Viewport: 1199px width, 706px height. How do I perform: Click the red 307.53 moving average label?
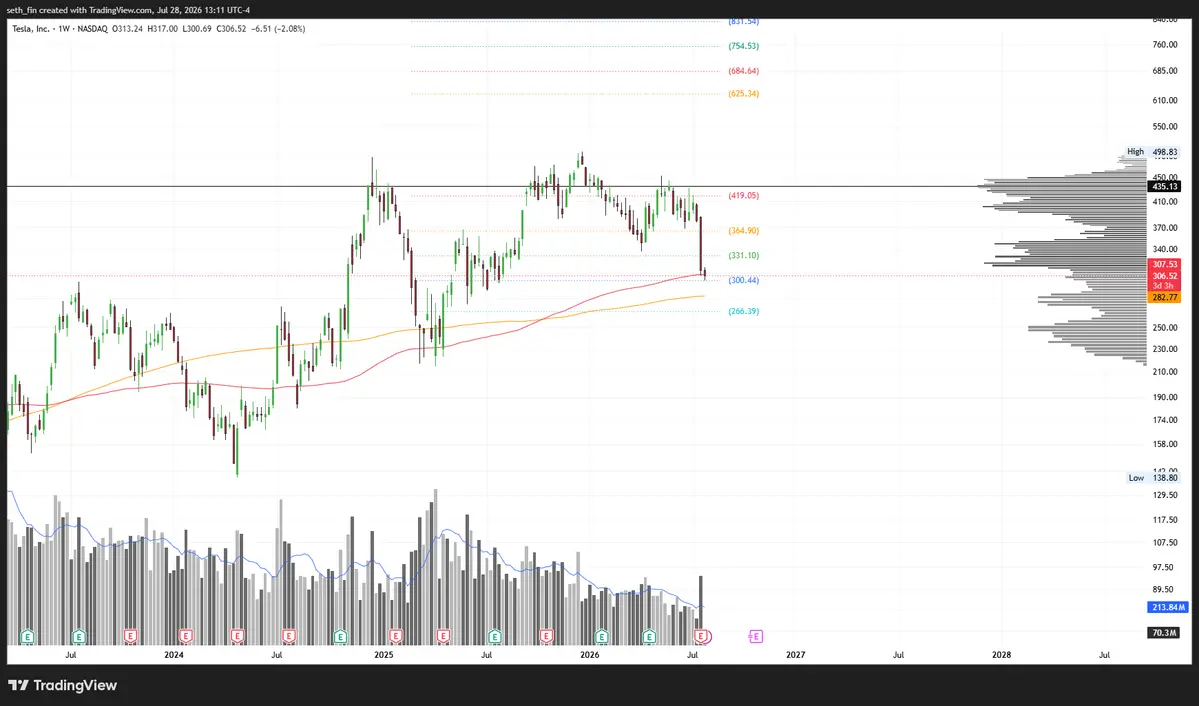tap(1165, 264)
